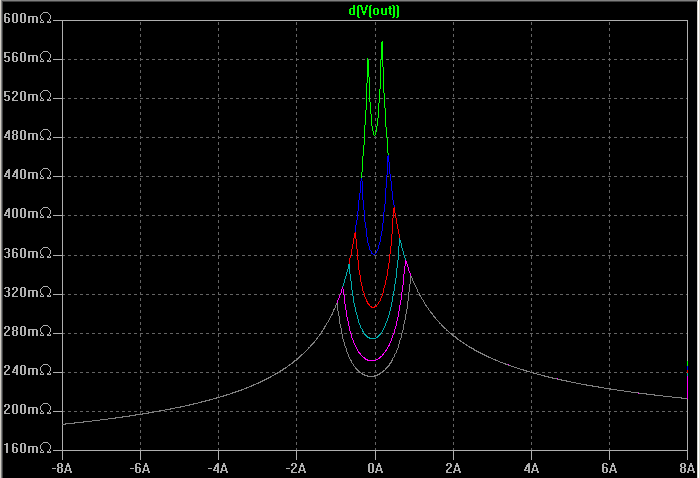Image resolution: width=700 pixels, height=478 pixels.
Task: Click the green trace's tallest peak
Action: pyautogui.click(x=382, y=42)
